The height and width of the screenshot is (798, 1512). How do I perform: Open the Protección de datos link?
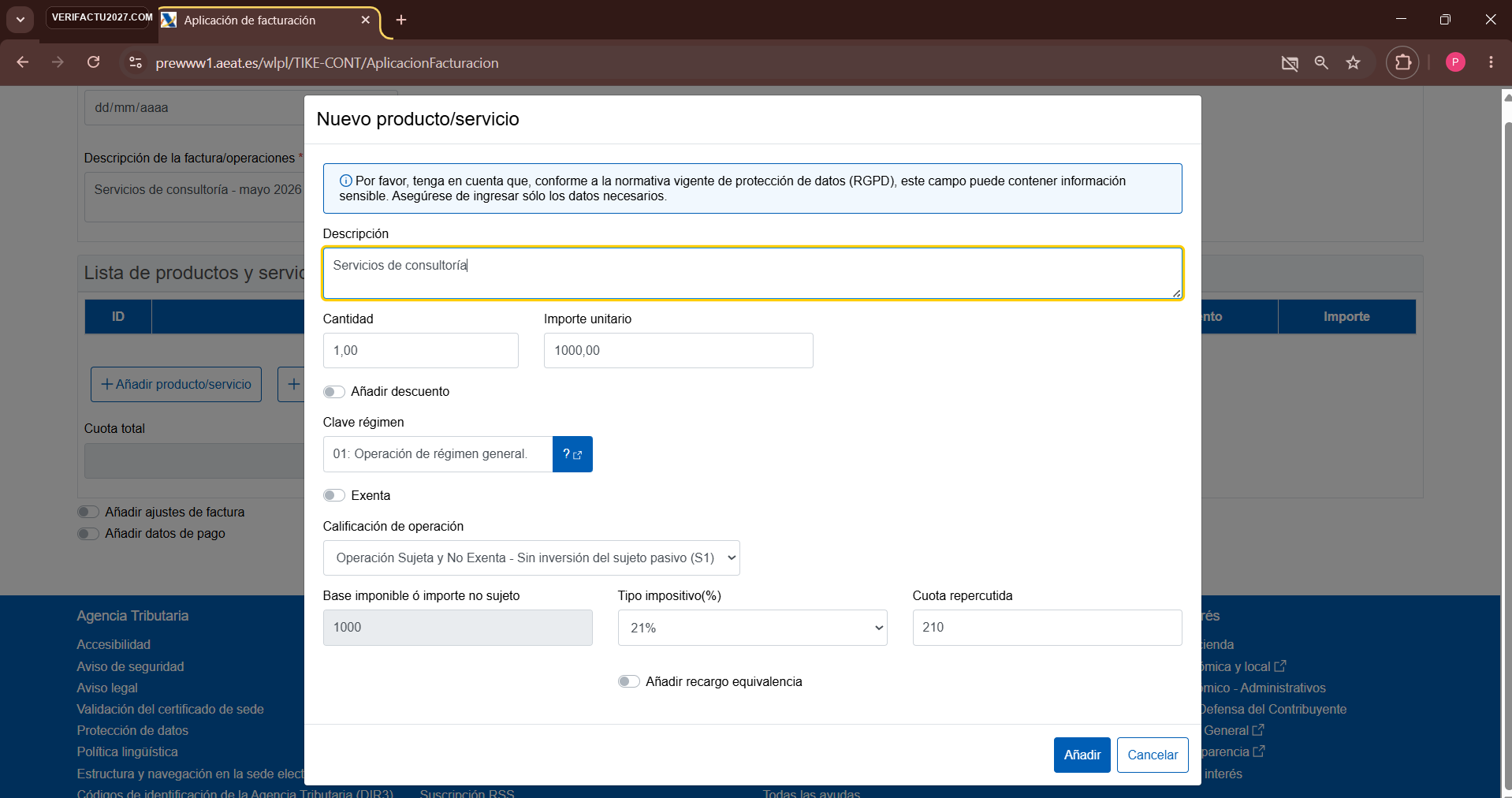click(x=132, y=731)
